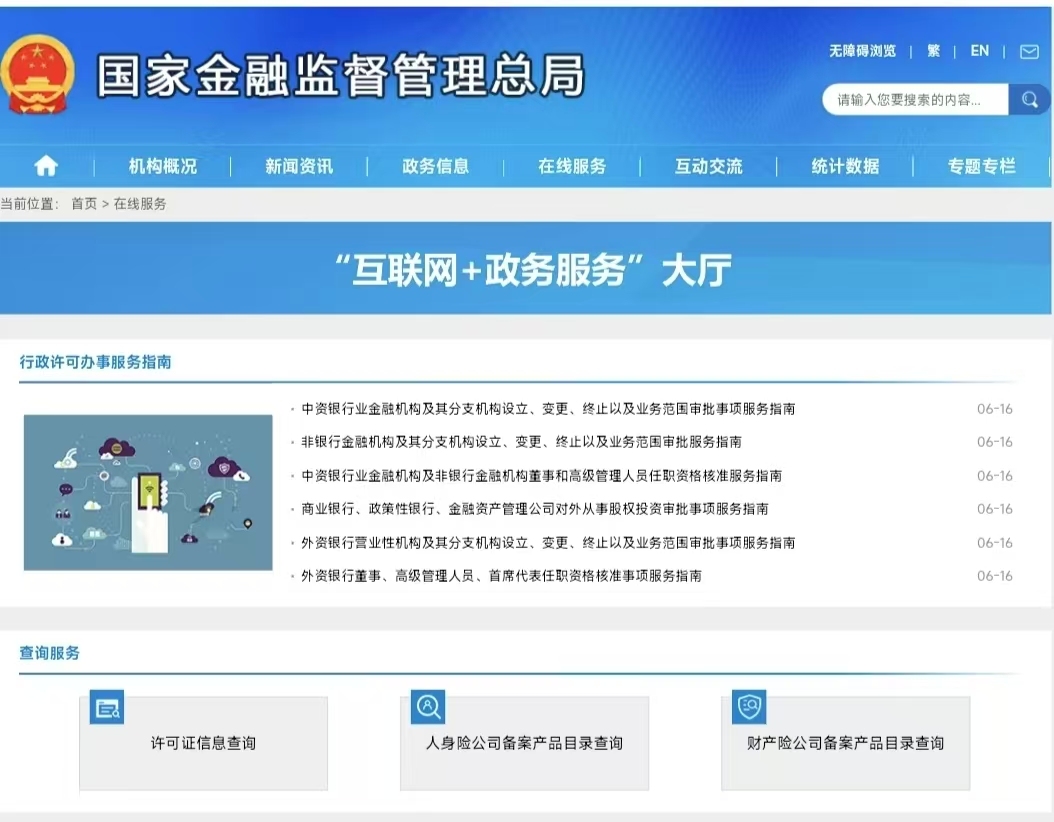Click the national emblem logo
1054x822 pixels.
point(37,75)
